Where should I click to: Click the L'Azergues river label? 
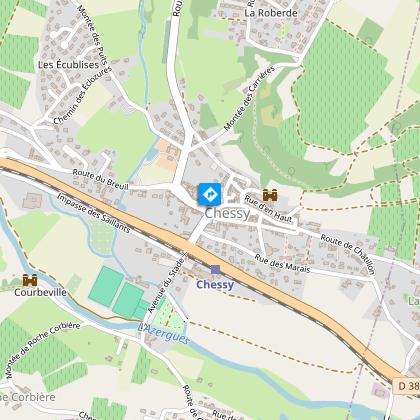pos(164,333)
